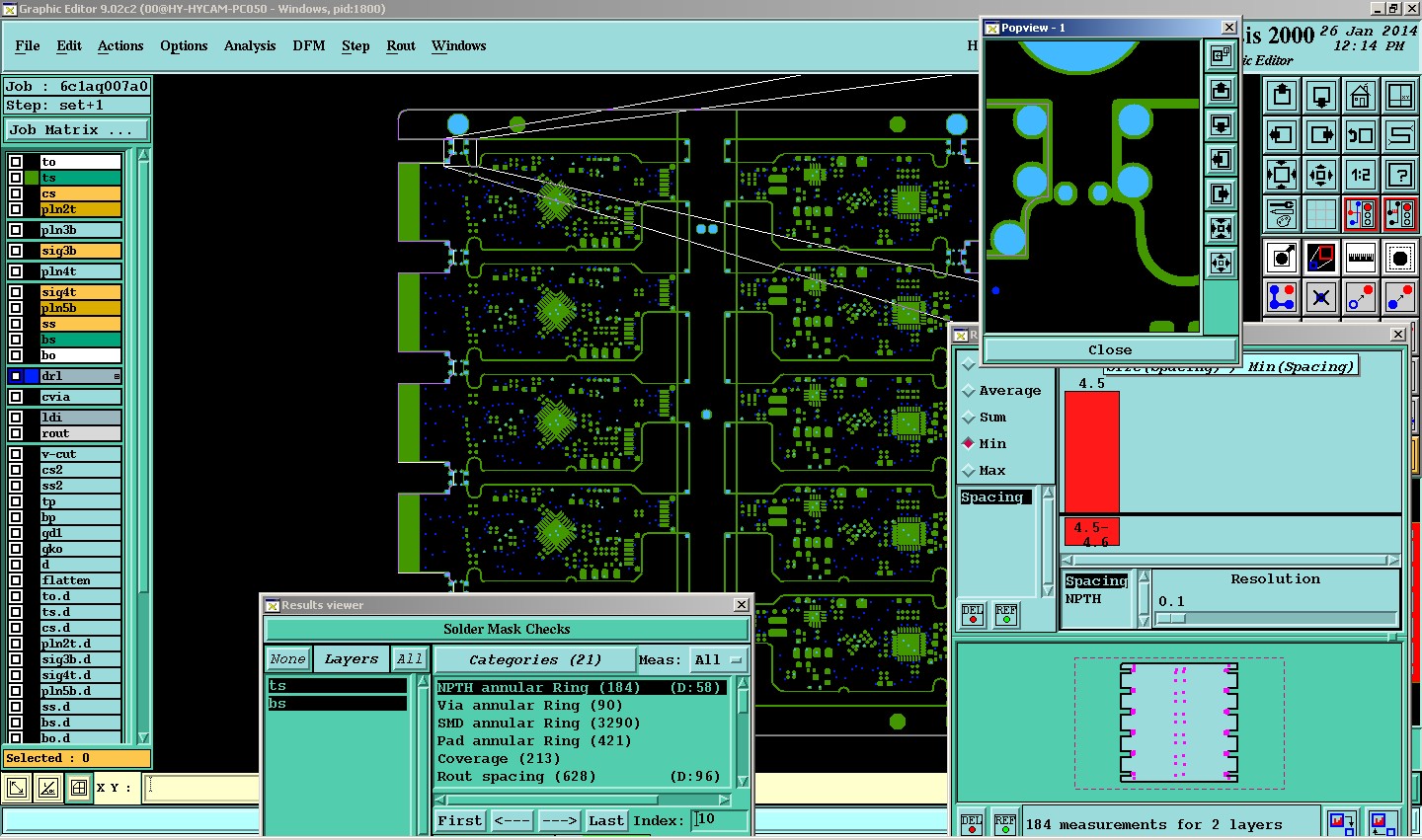Click the black X on blue dot icon
The image size is (1422, 840).
point(1321,297)
